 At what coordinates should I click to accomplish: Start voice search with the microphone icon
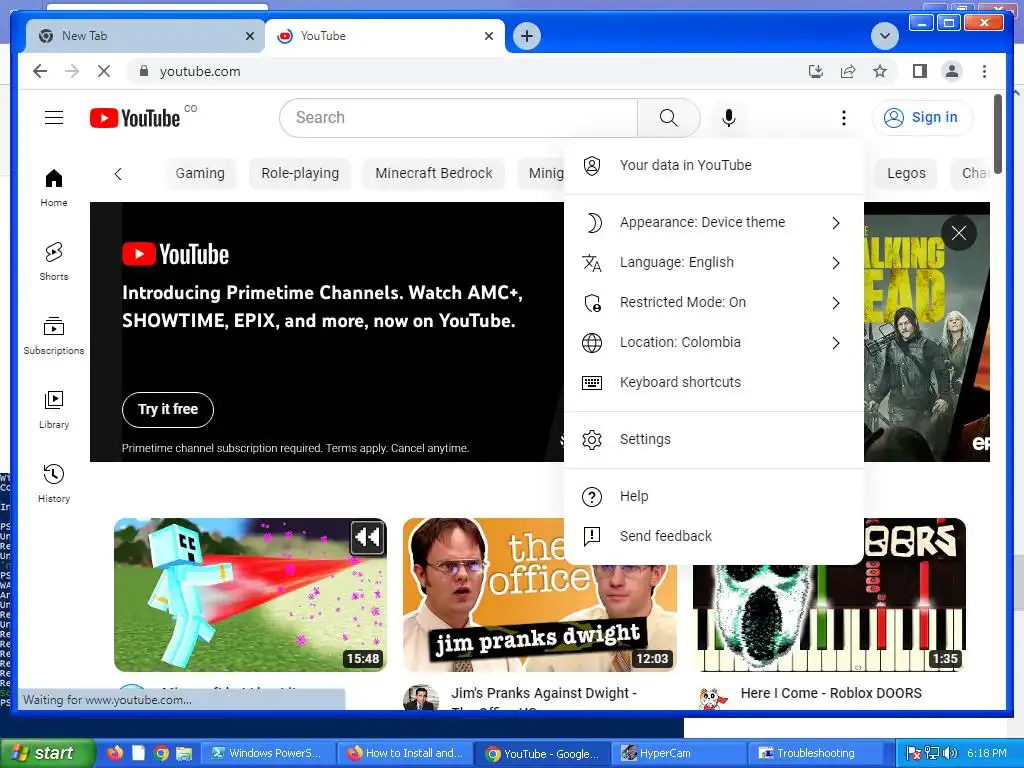tap(729, 118)
